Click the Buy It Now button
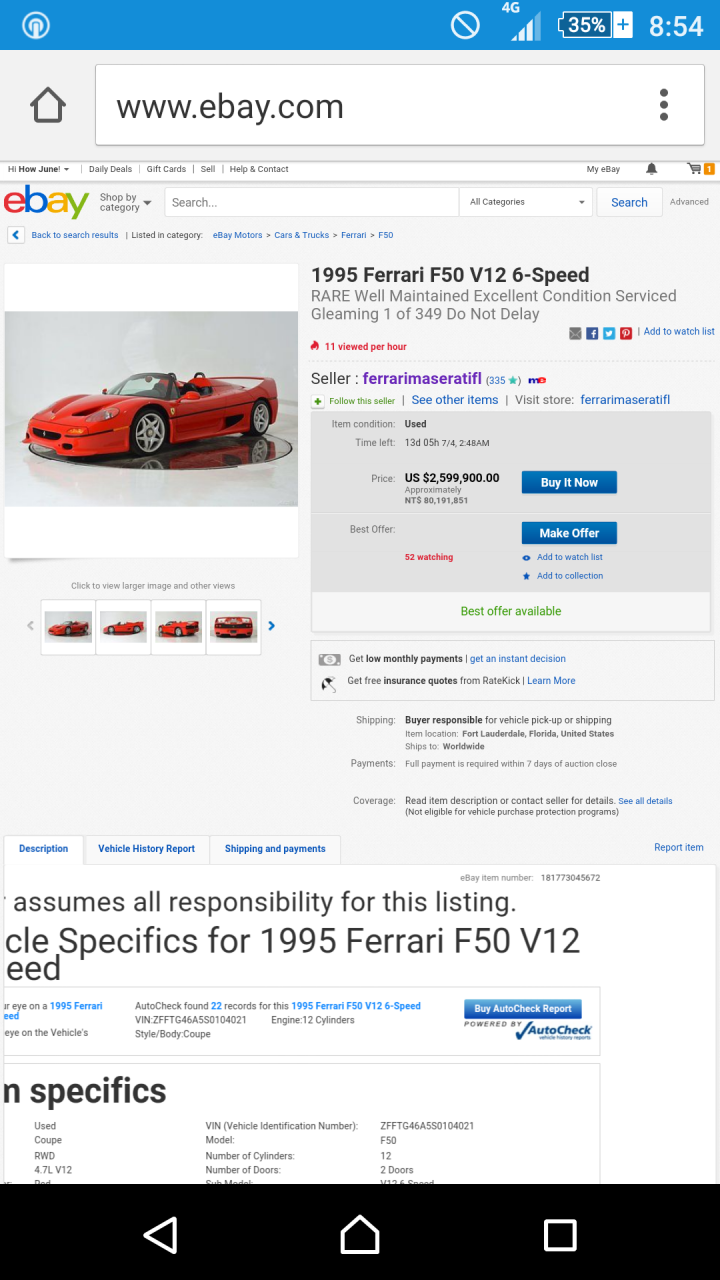 (x=569, y=482)
